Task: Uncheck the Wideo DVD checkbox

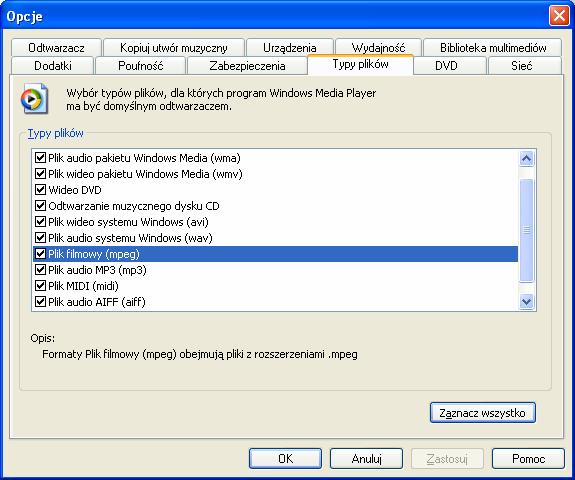Action: 40,190
